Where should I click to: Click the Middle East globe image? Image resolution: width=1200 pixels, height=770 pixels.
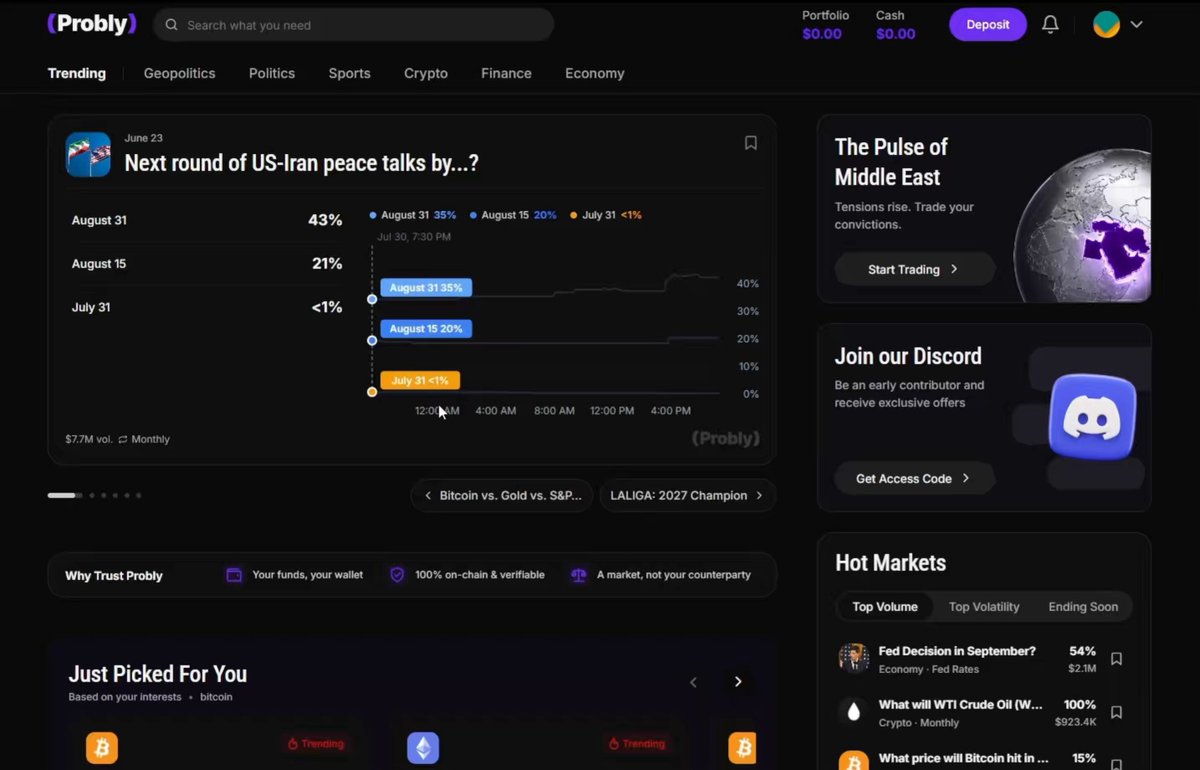pos(1083,225)
